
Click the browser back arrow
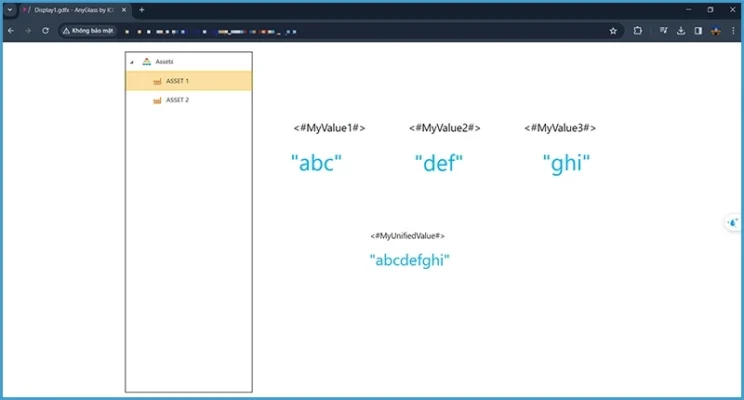[11, 30]
